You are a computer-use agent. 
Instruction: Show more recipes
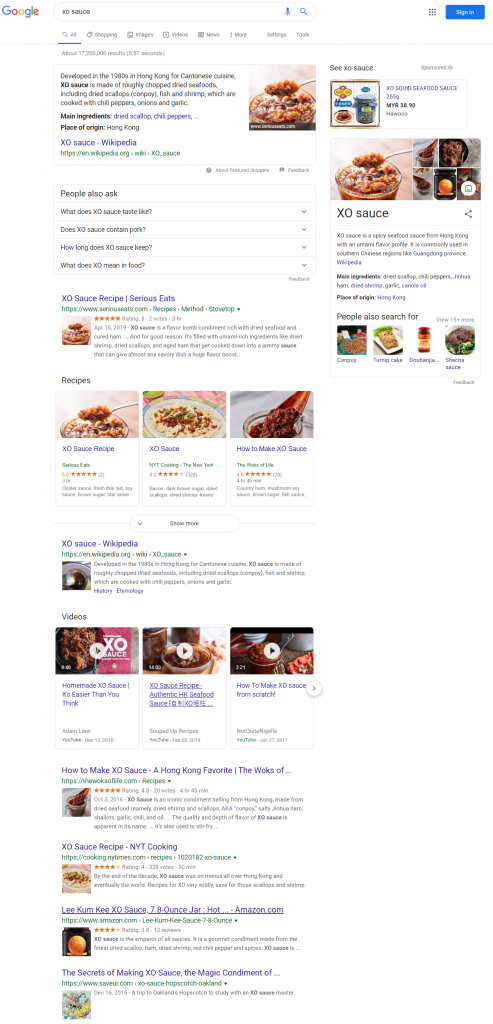(184, 523)
